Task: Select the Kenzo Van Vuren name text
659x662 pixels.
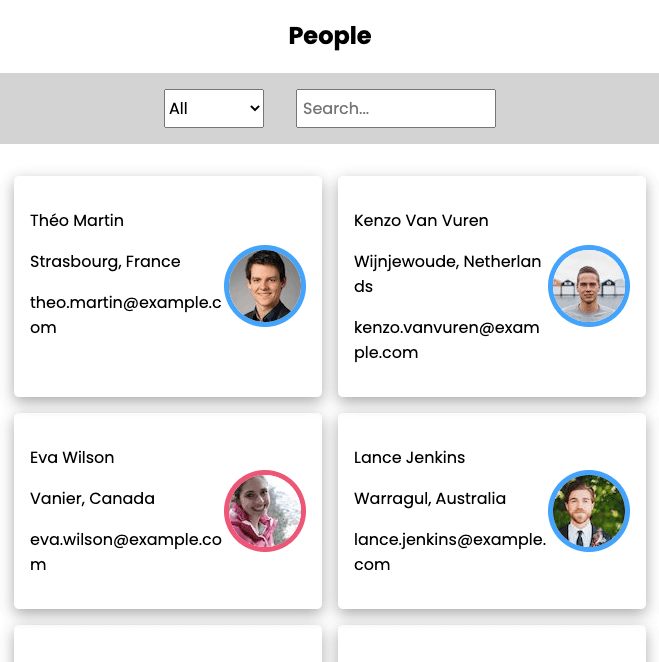Action: pyautogui.click(x=421, y=220)
